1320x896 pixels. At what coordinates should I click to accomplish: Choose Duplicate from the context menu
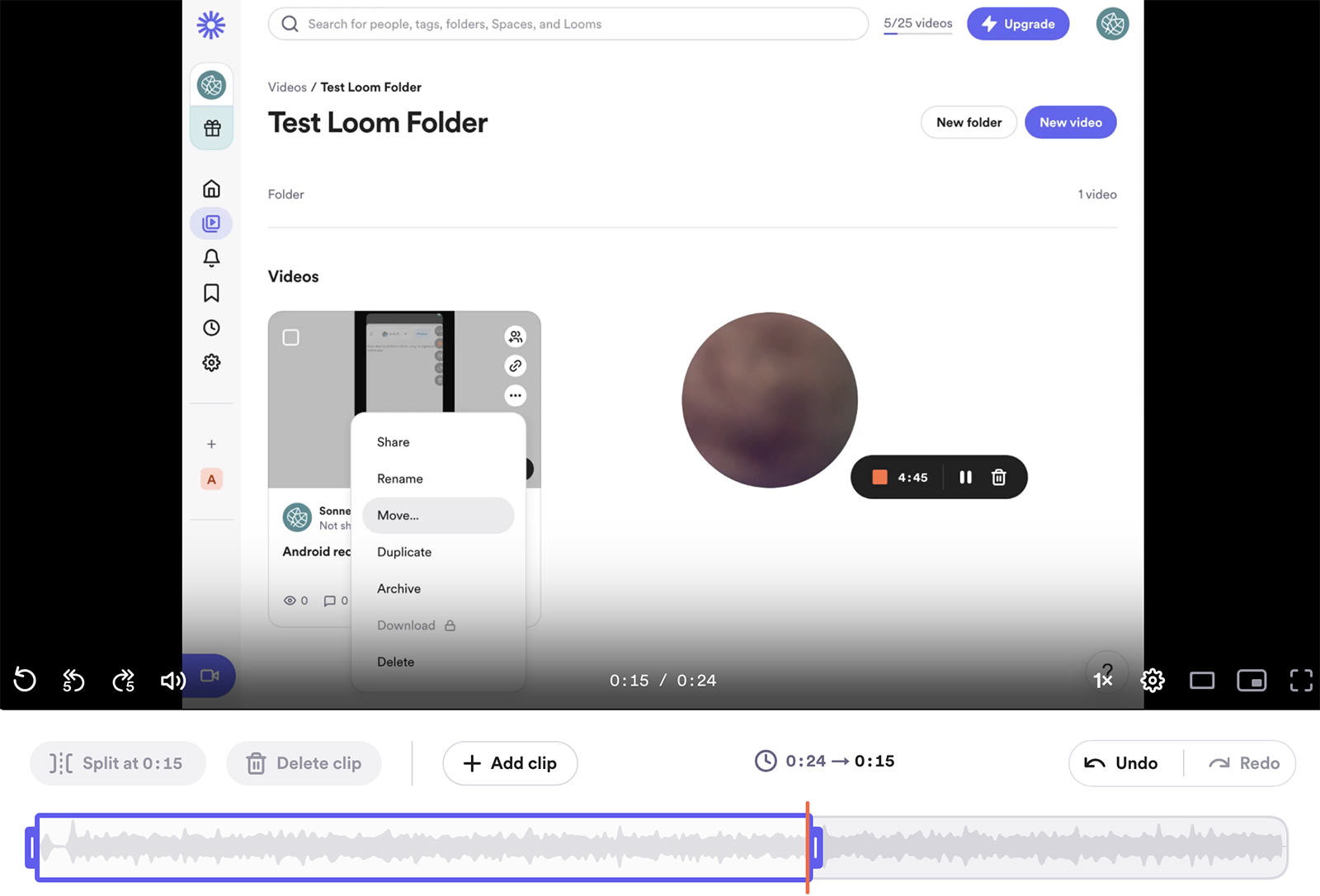tap(438, 552)
